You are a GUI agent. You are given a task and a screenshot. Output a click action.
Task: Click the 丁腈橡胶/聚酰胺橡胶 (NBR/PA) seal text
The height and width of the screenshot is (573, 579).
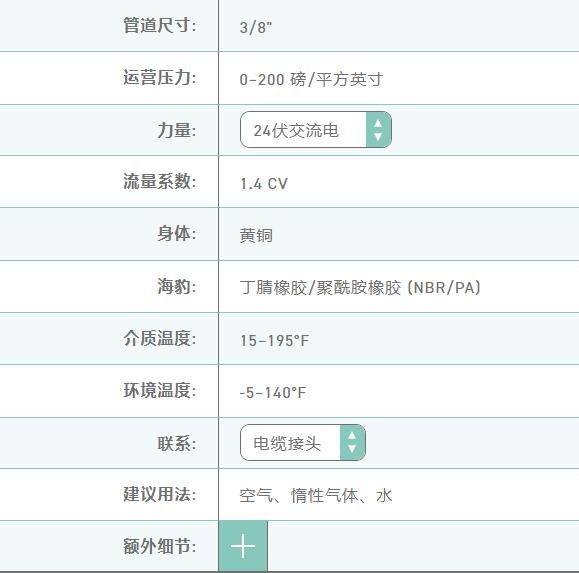[360, 288]
